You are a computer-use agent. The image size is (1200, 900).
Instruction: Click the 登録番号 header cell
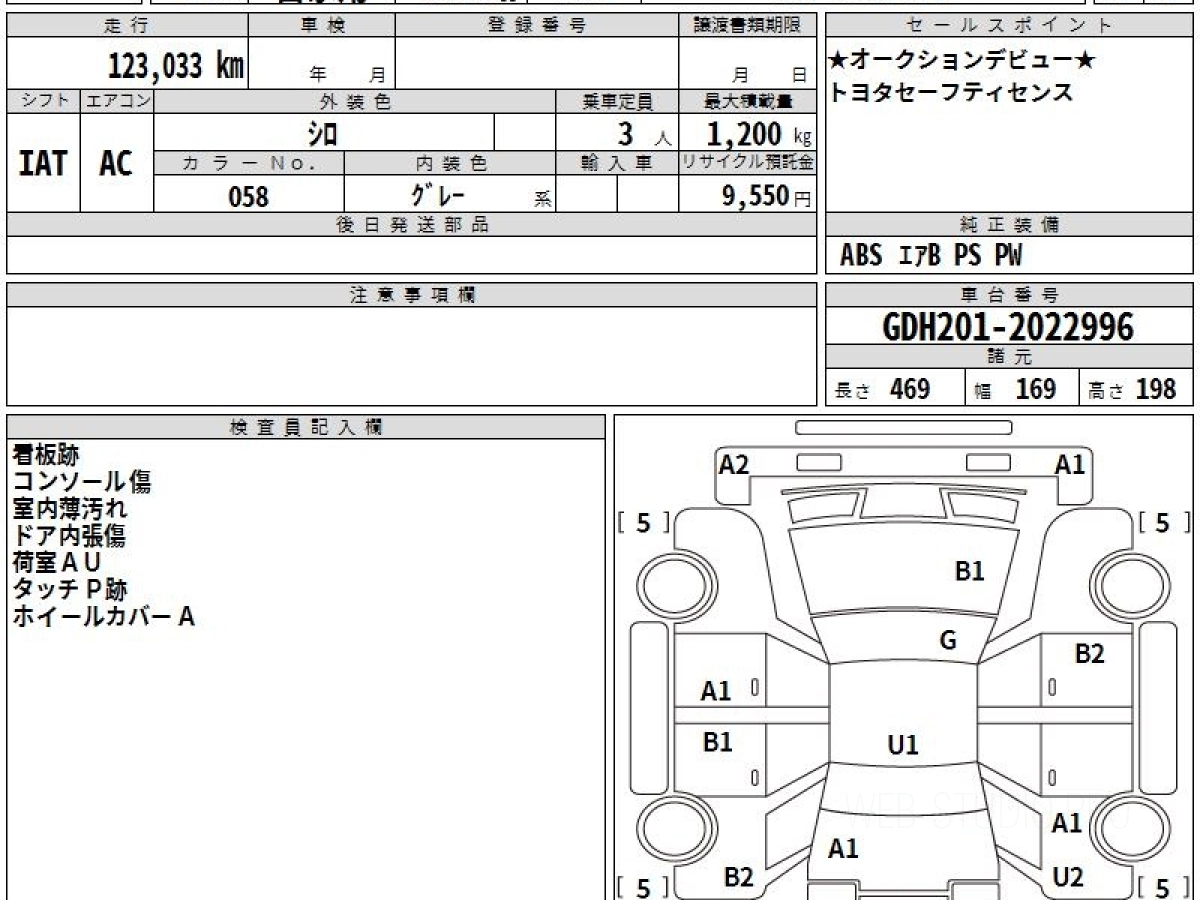click(537, 26)
